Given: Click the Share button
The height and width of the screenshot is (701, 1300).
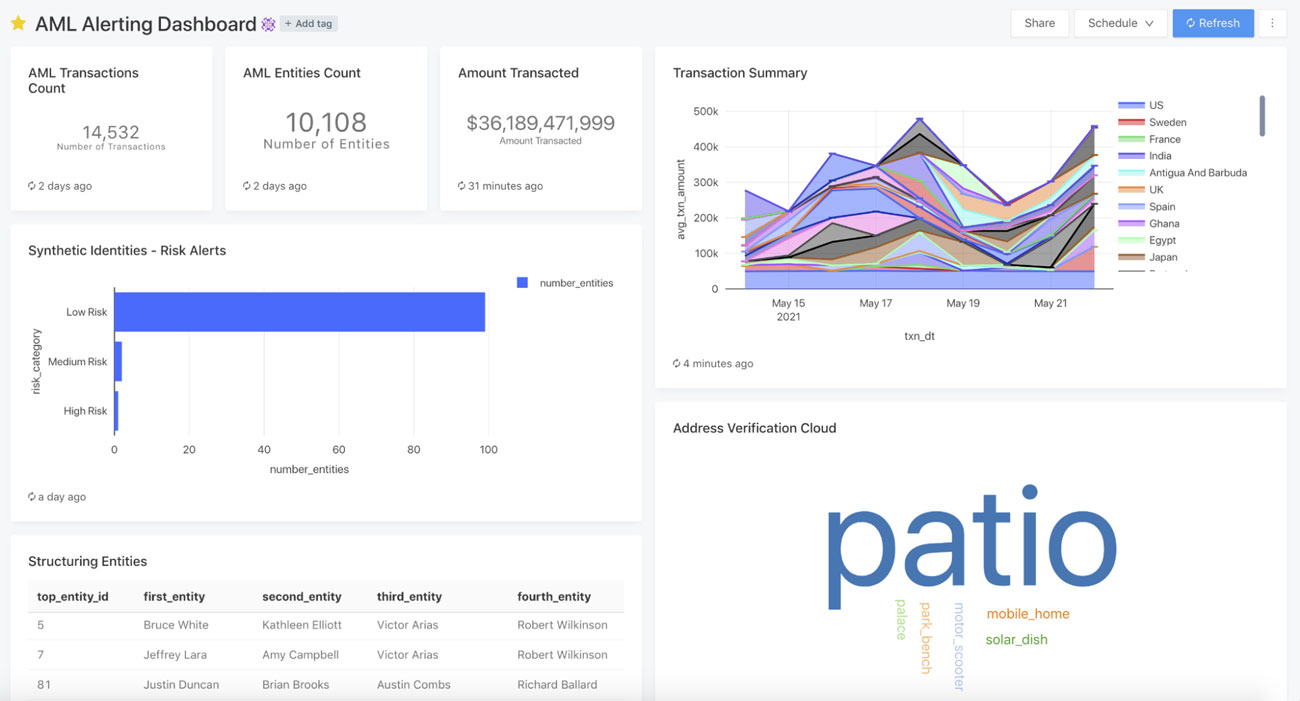Looking at the screenshot, I should [x=1039, y=23].
